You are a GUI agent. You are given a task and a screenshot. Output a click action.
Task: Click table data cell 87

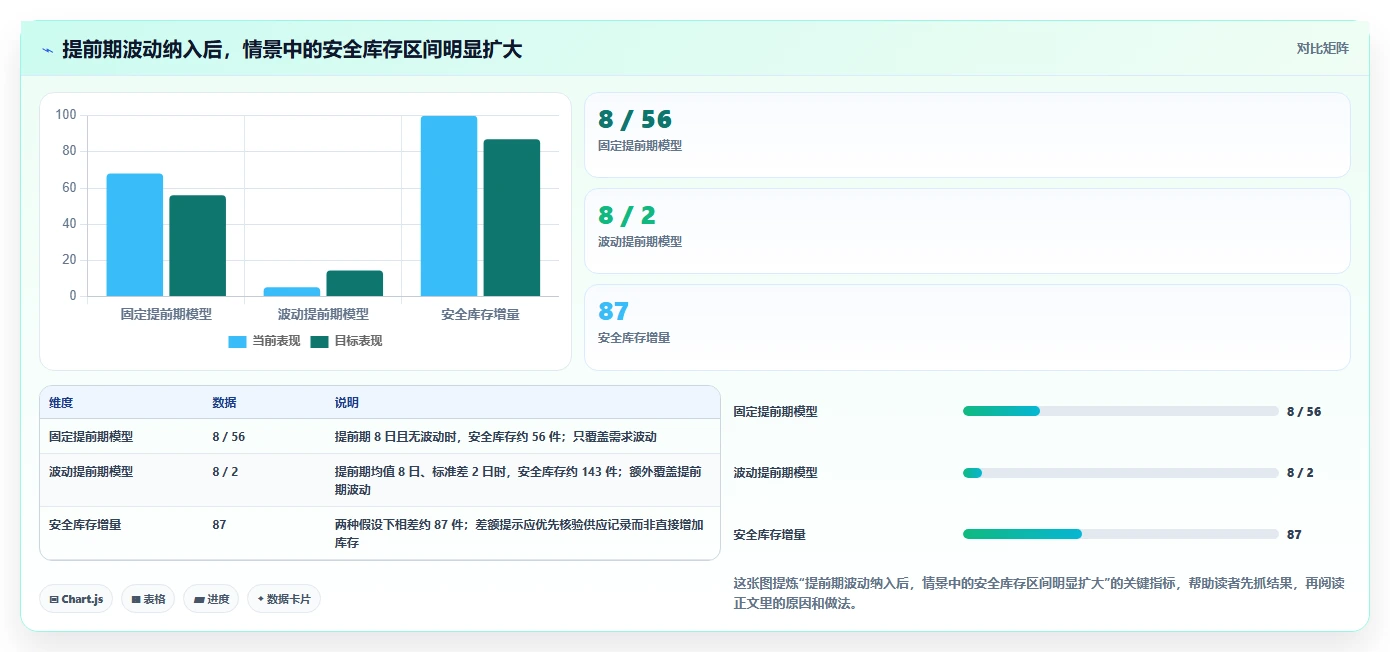click(x=220, y=524)
